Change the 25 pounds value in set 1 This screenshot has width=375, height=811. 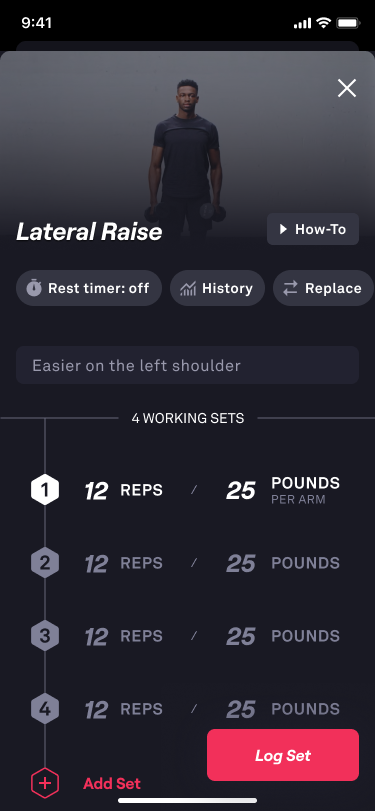(241, 491)
